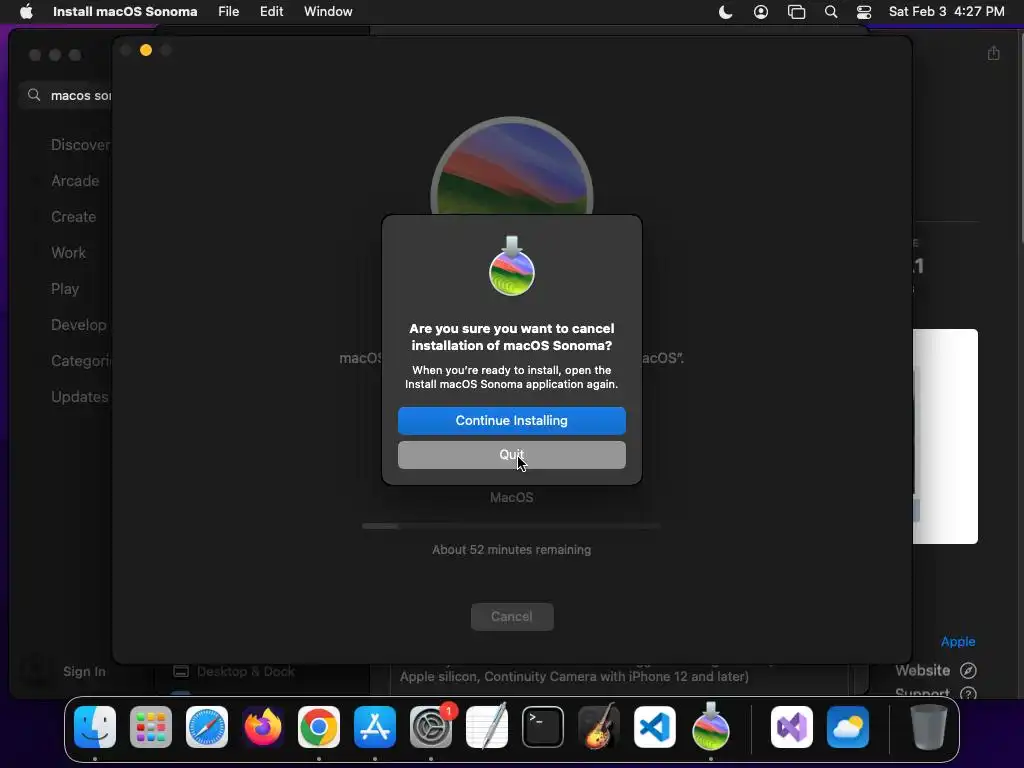Image resolution: width=1024 pixels, height=768 pixels.
Task: Select Desktop & Dock in System Settings
Action: (x=234, y=671)
